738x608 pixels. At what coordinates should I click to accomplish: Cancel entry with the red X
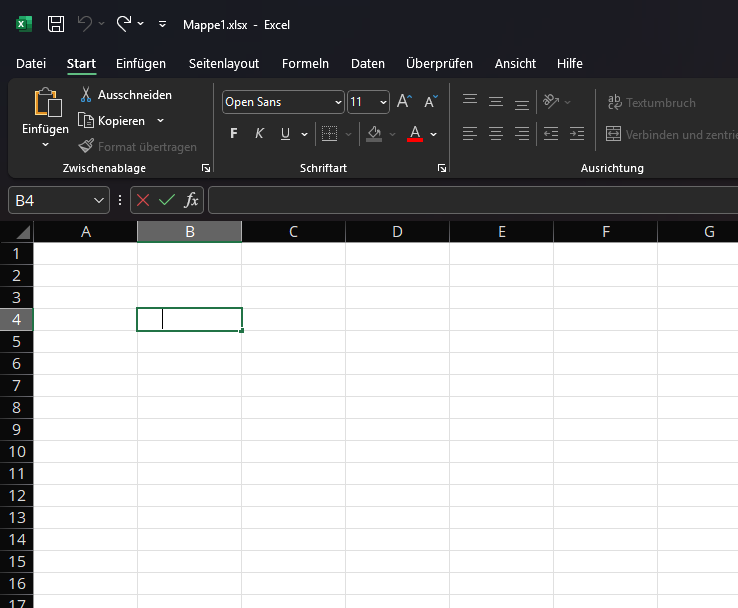[x=143, y=200]
